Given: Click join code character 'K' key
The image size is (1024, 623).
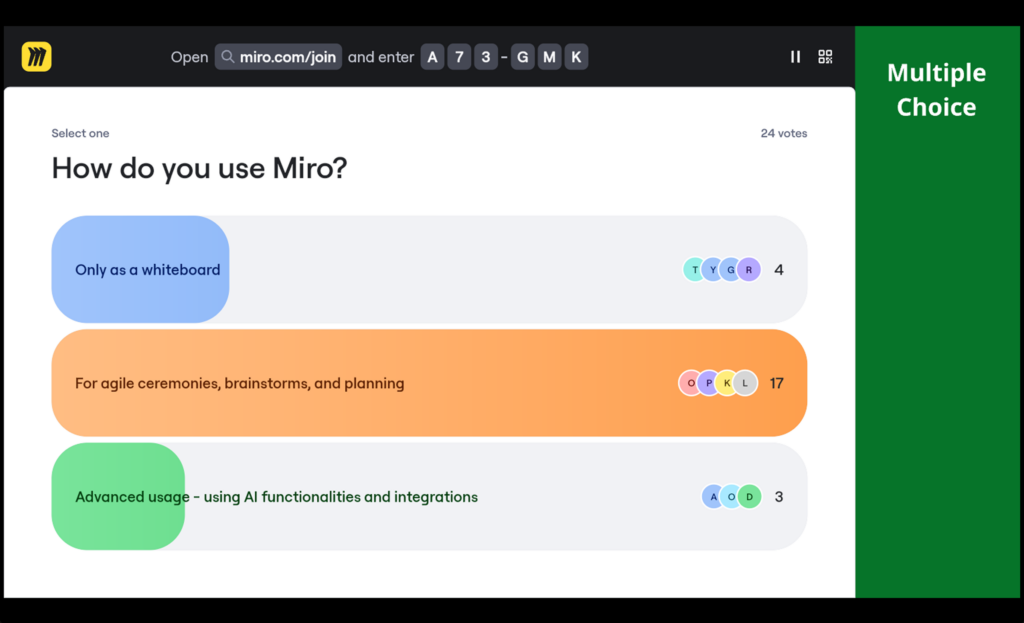Looking at the screenshot, I should click(575, 57).
